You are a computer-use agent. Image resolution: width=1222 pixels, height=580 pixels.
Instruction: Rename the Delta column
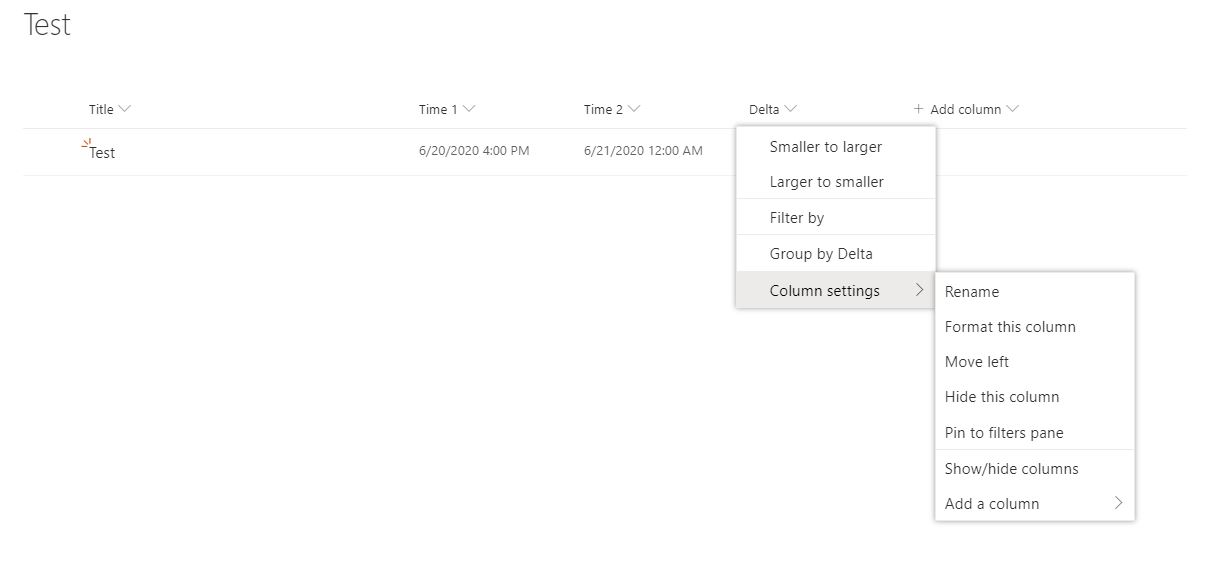pos(972,292)
